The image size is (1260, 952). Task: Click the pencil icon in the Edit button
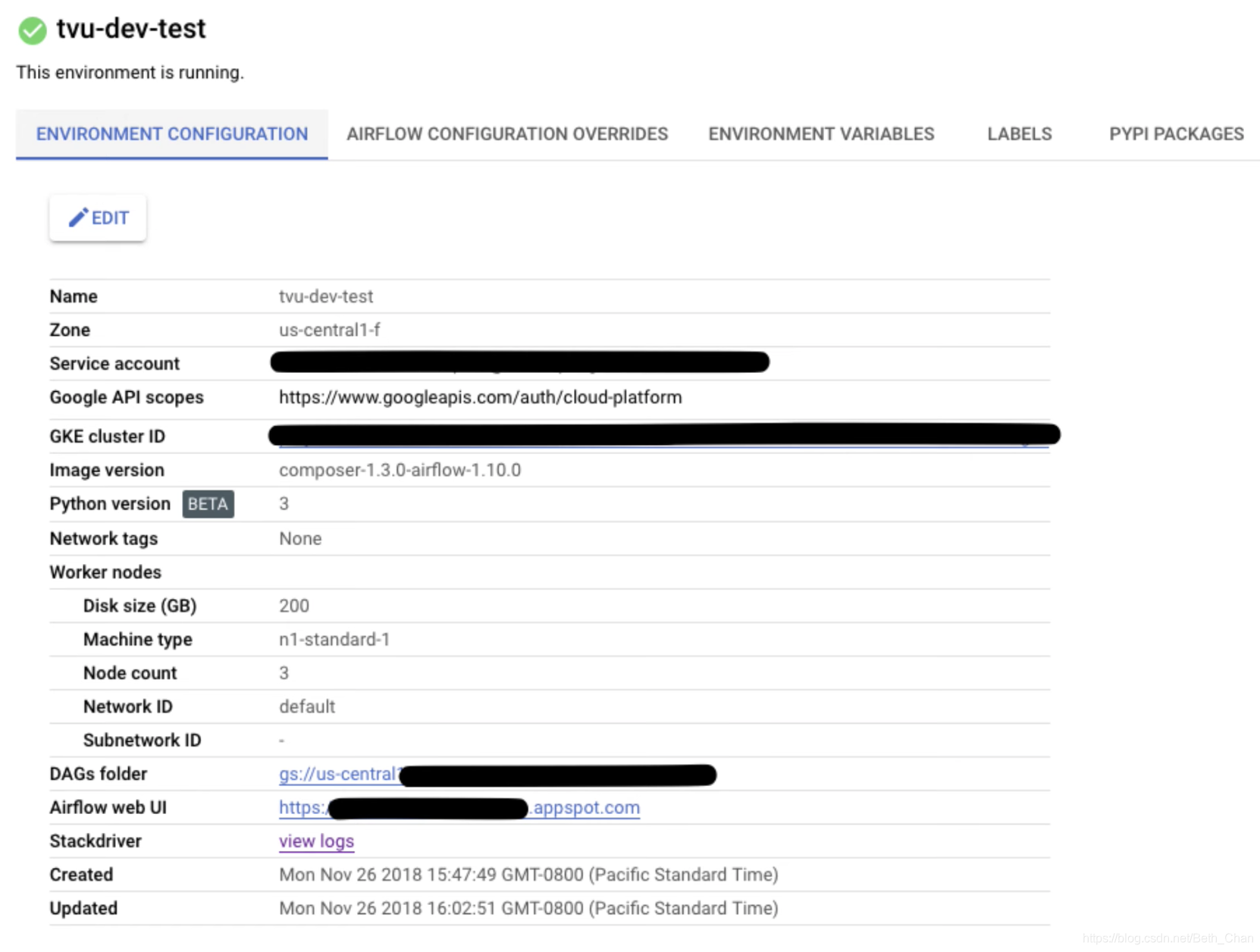(78, 218)
